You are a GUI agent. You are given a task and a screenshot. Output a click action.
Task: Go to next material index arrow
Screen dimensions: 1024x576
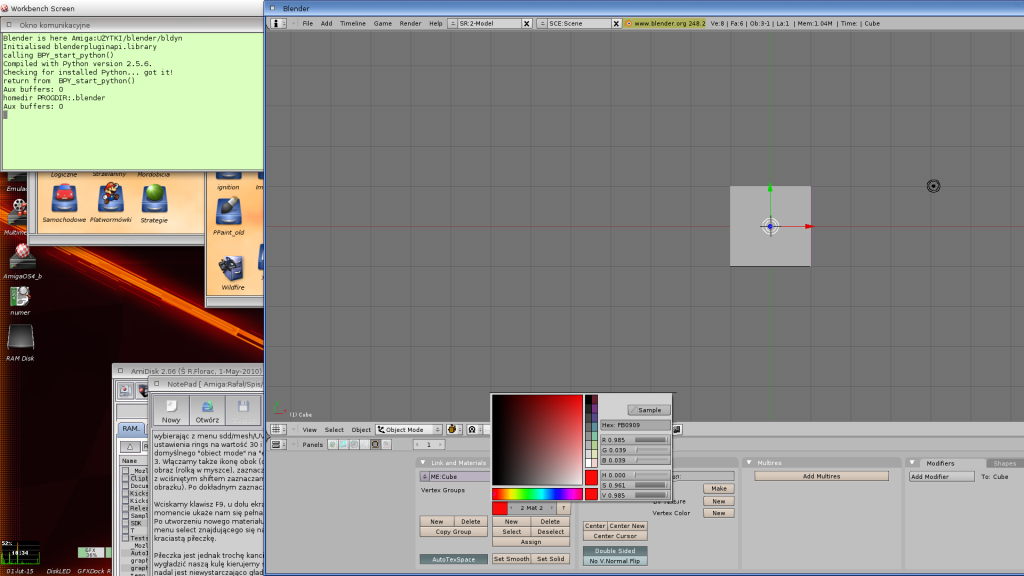click(552, 508)
